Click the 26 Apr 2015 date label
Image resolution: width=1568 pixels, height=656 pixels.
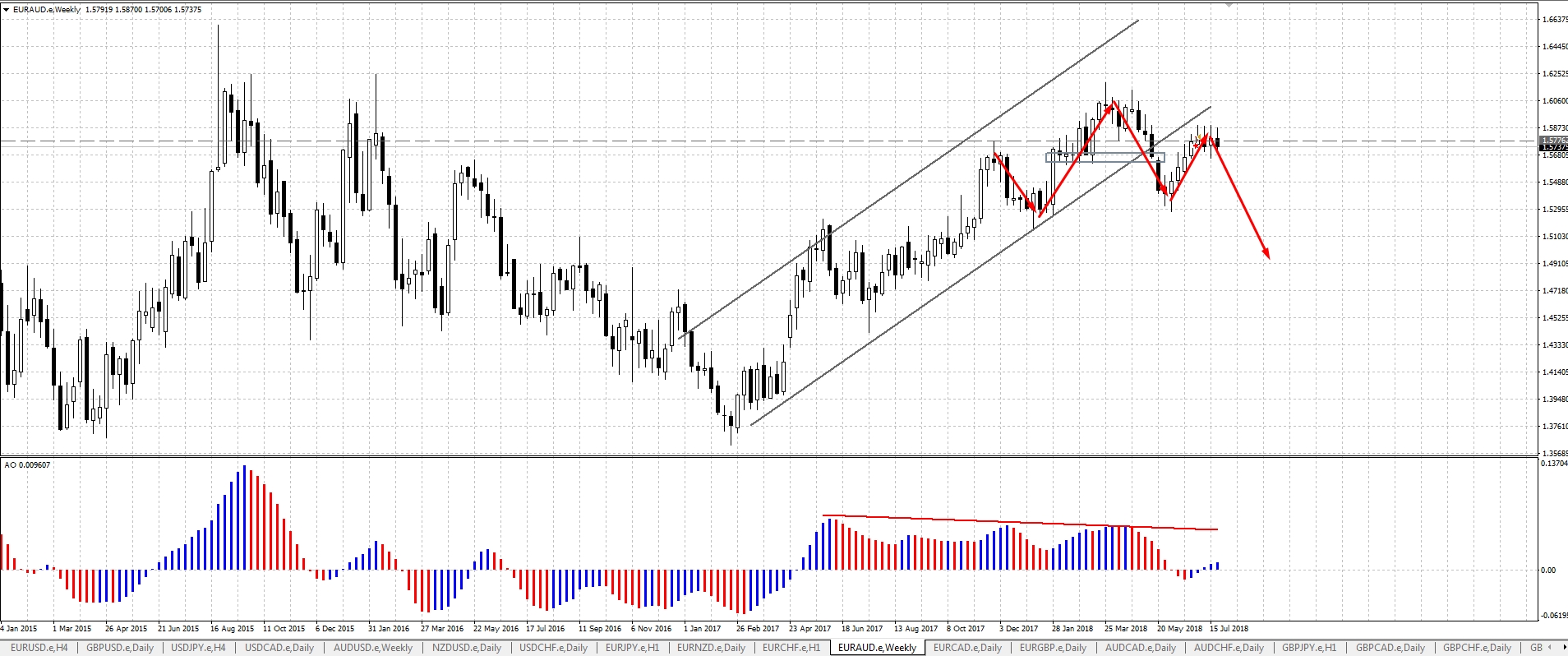(126, 628)
